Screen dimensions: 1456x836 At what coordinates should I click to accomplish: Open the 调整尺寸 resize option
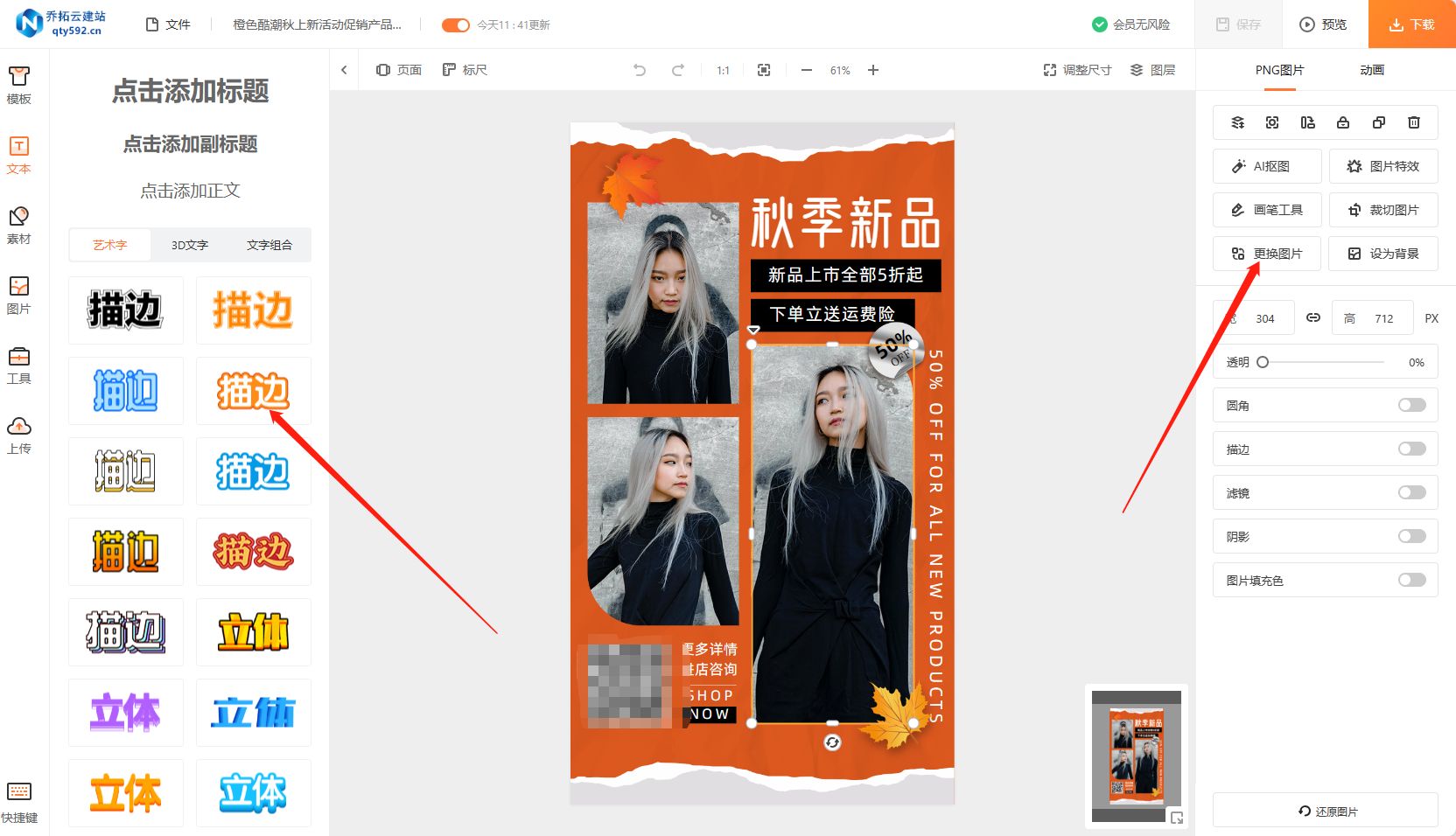tap(1077, 70)
